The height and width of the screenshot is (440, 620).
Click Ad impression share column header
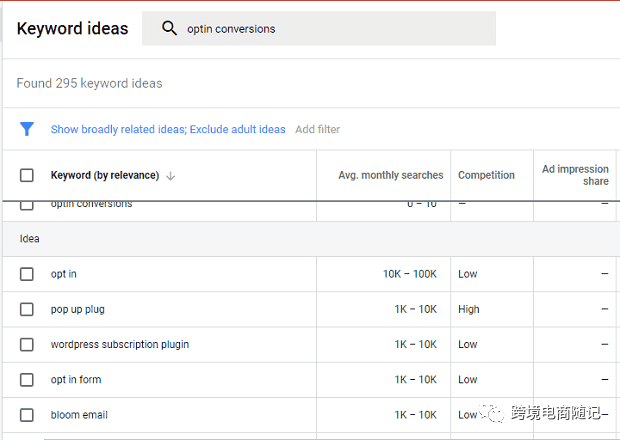click(x=575, y=175)
